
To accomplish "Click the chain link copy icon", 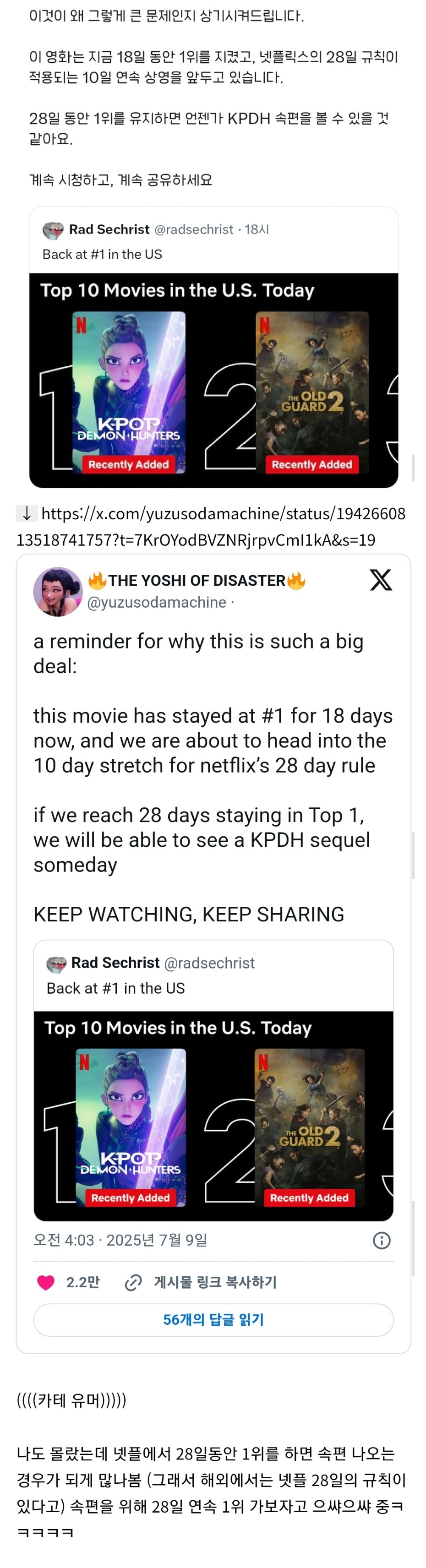I will (x=133, y=1283).
